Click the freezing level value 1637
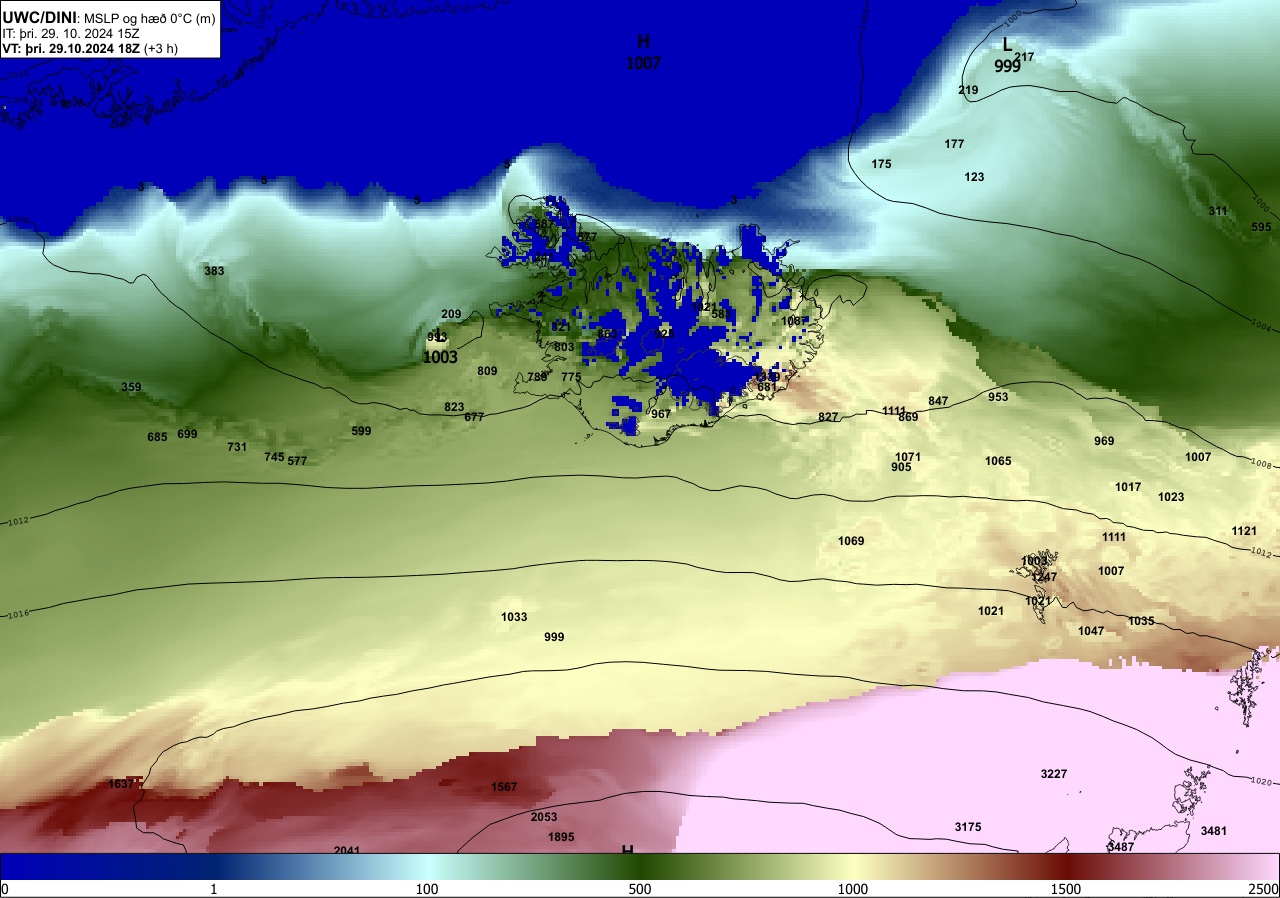The image size is (1280, 898). [x=121, y=784]
